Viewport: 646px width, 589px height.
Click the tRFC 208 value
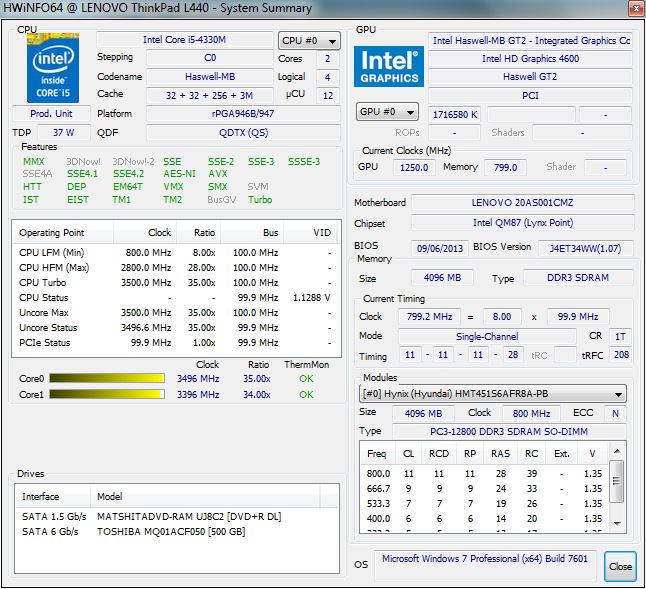pyautogui.click(x=621, y=355)
